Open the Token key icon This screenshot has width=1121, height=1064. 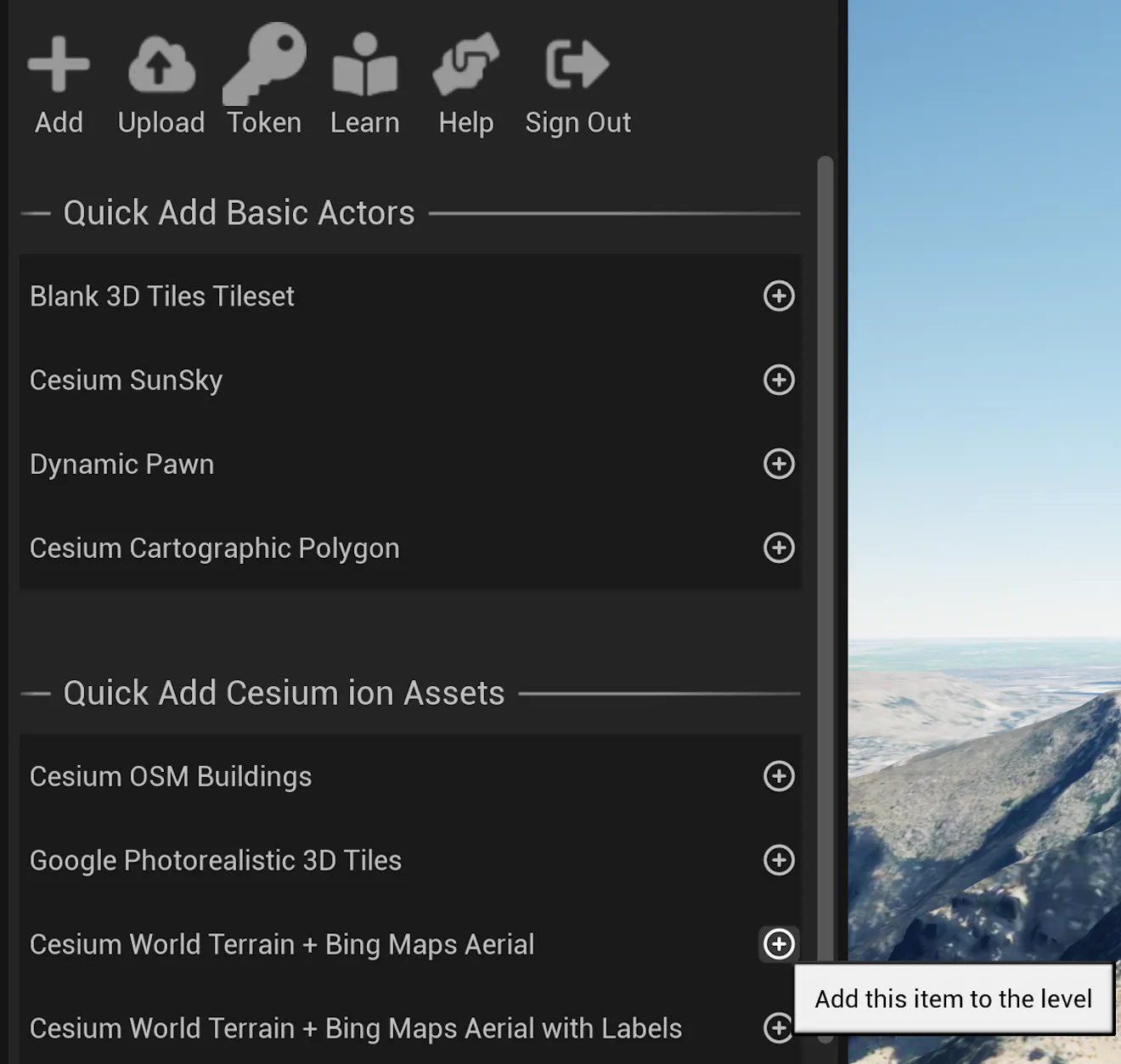[x=264, y=65]
